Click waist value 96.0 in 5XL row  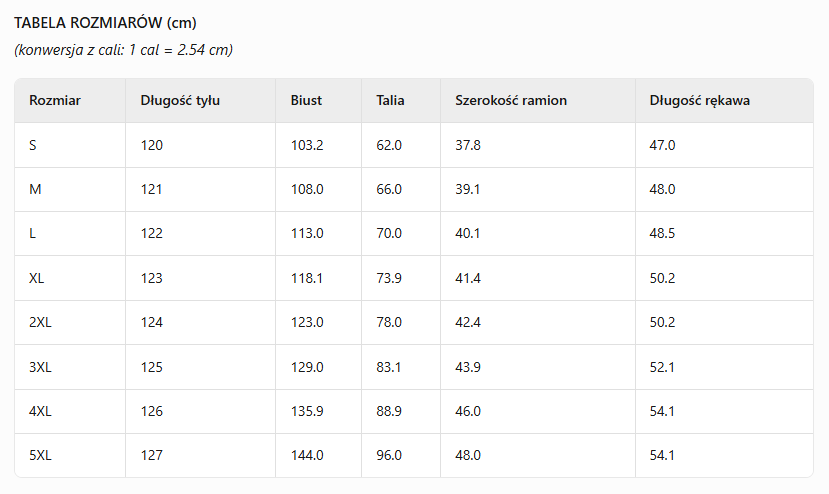(389, 455)
